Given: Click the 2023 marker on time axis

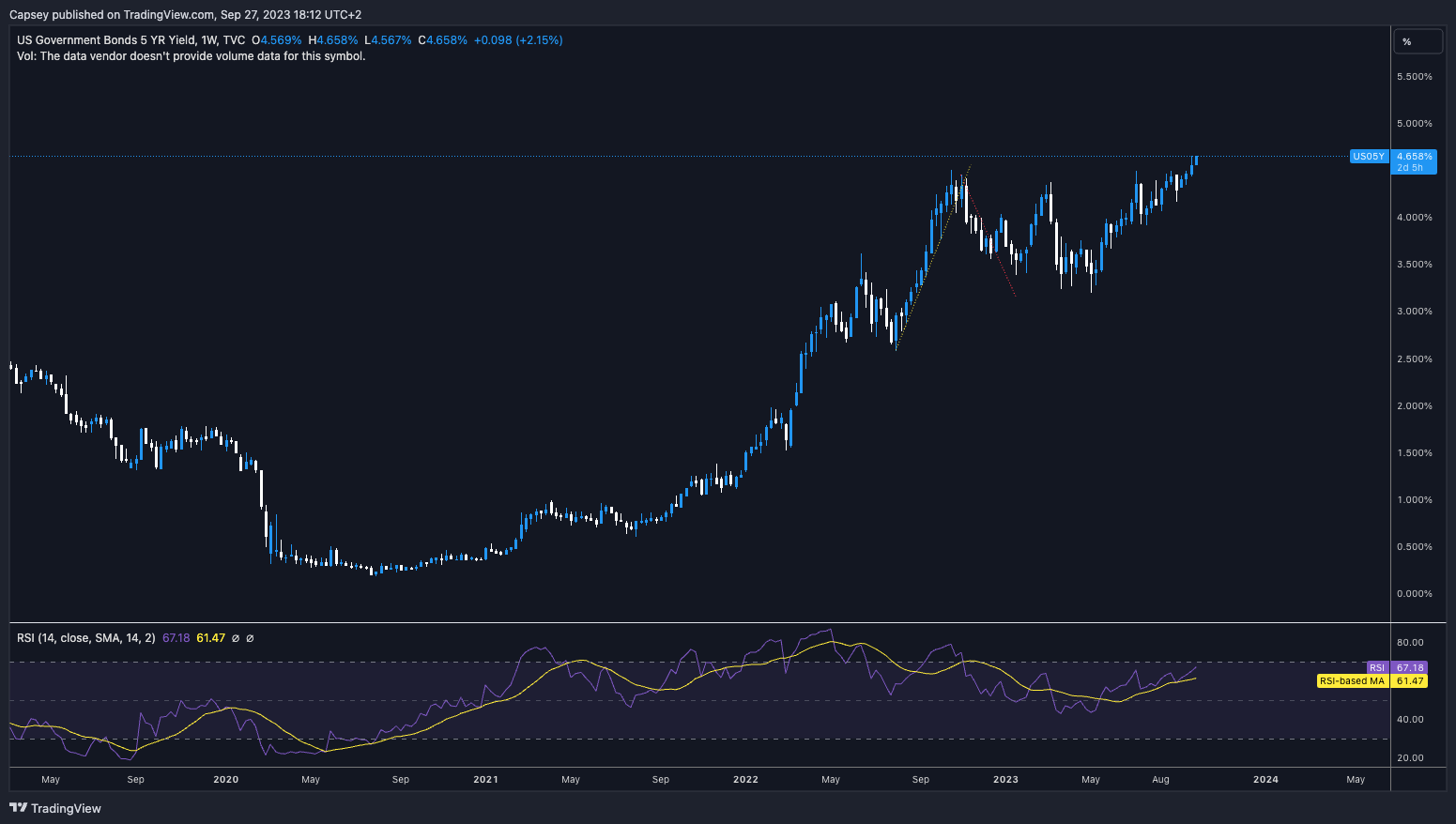Looking at the screenshot, I should click(x=1004, y=779).
